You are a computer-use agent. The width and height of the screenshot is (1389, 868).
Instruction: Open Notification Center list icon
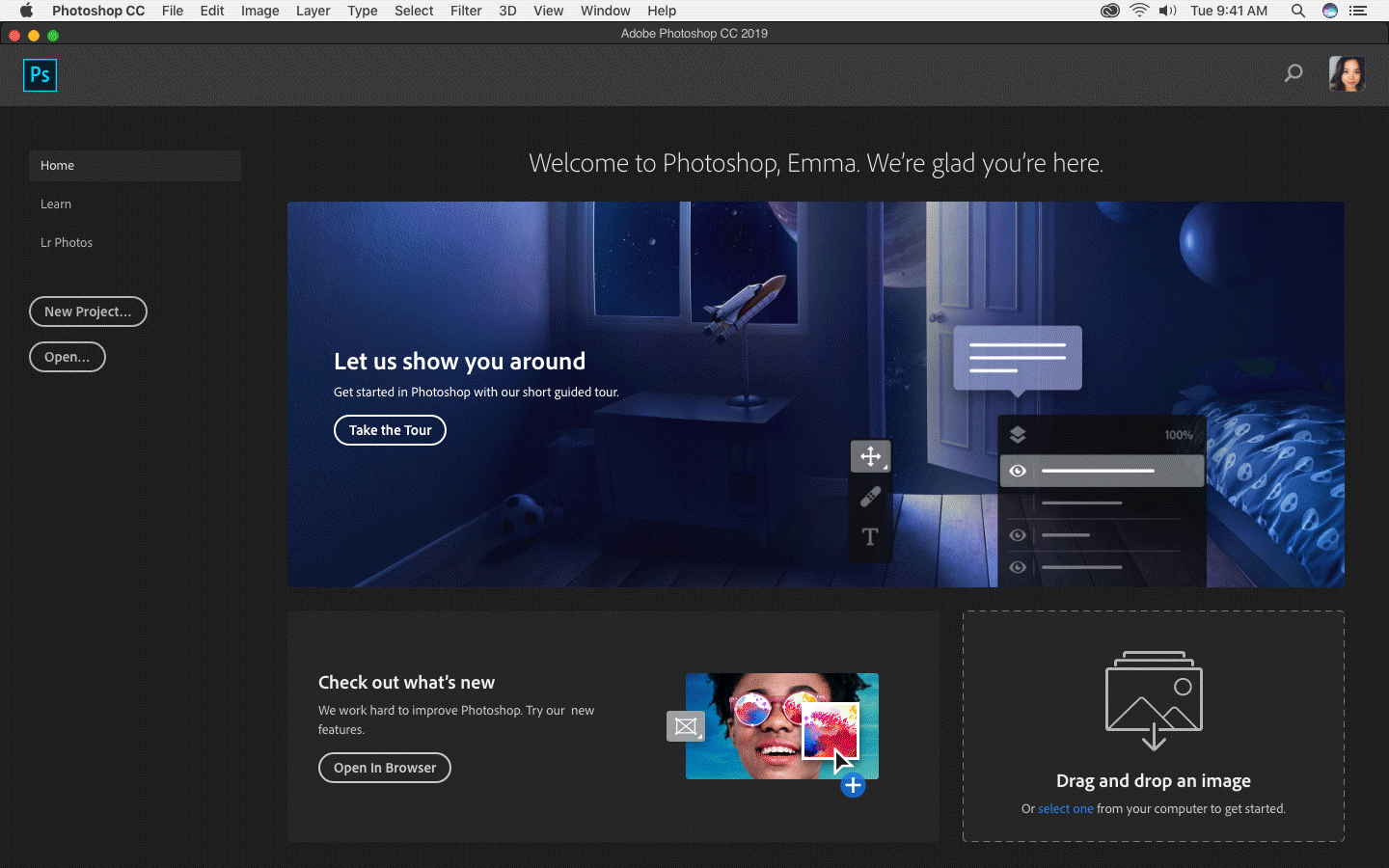coord(1358,11)
